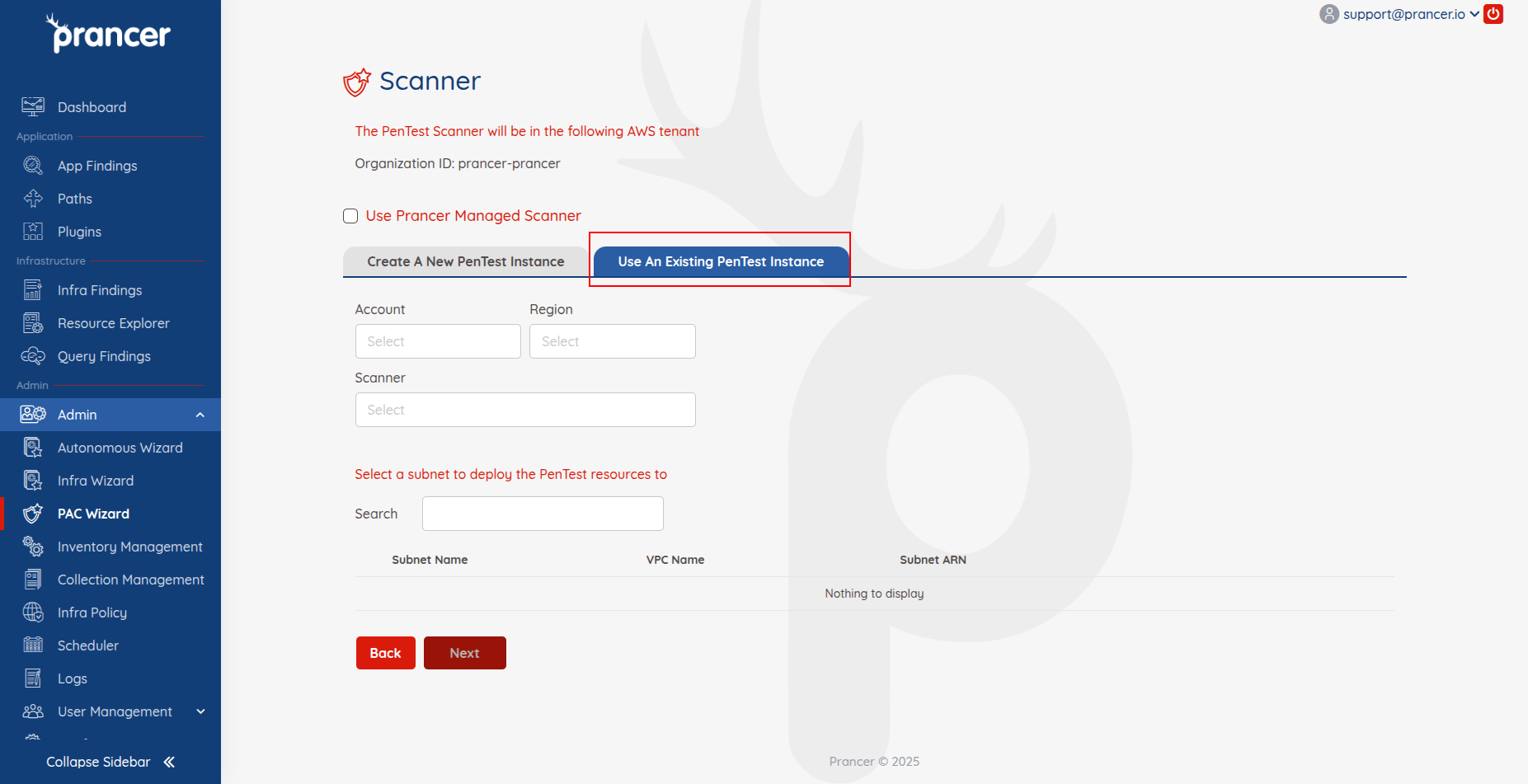Click the Infra Policy globe icon
The width and height of the screenshot is (1528, 784).
tap(33, 613)
